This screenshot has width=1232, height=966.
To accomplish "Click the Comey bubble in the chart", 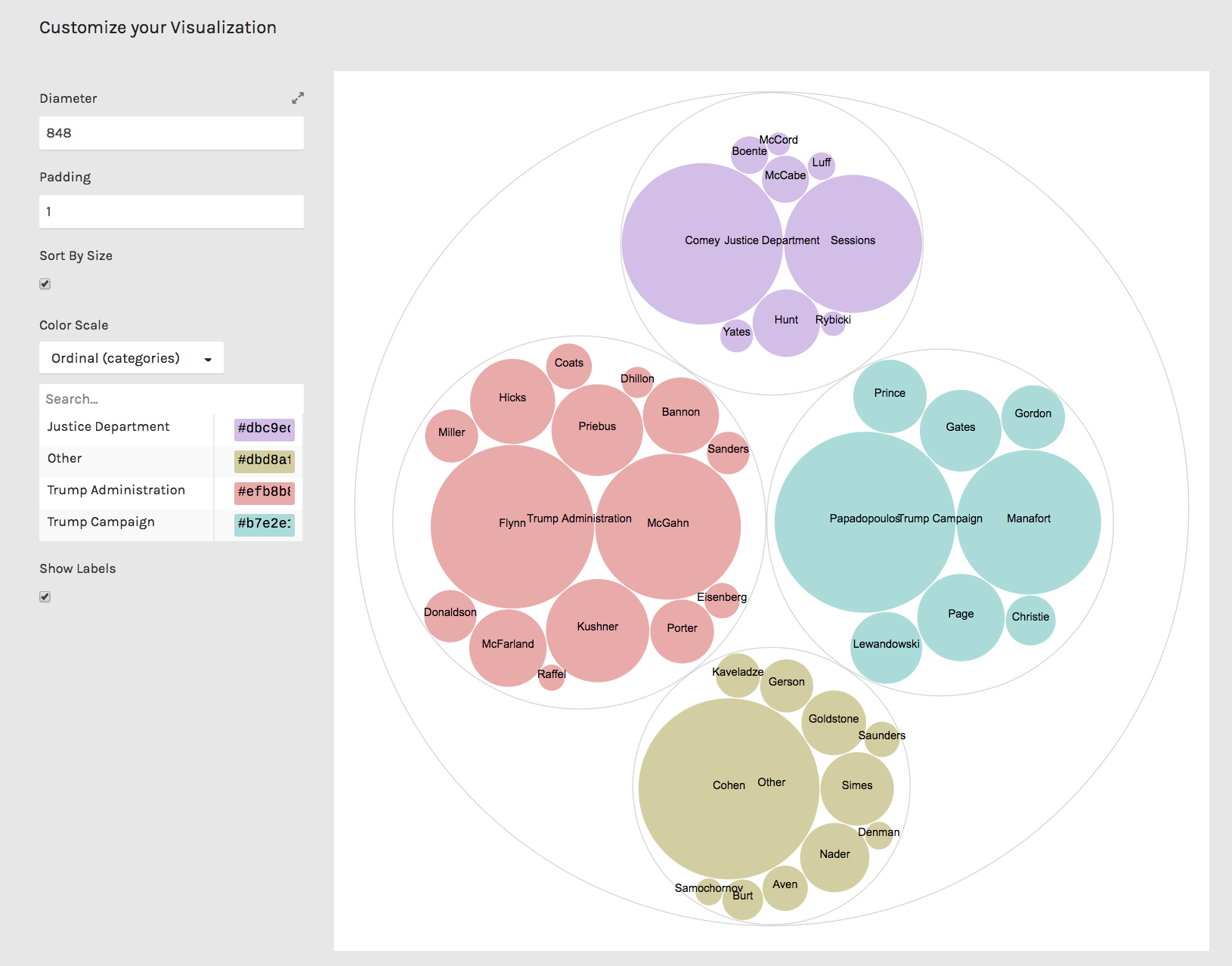I will [x=702, y=240].
